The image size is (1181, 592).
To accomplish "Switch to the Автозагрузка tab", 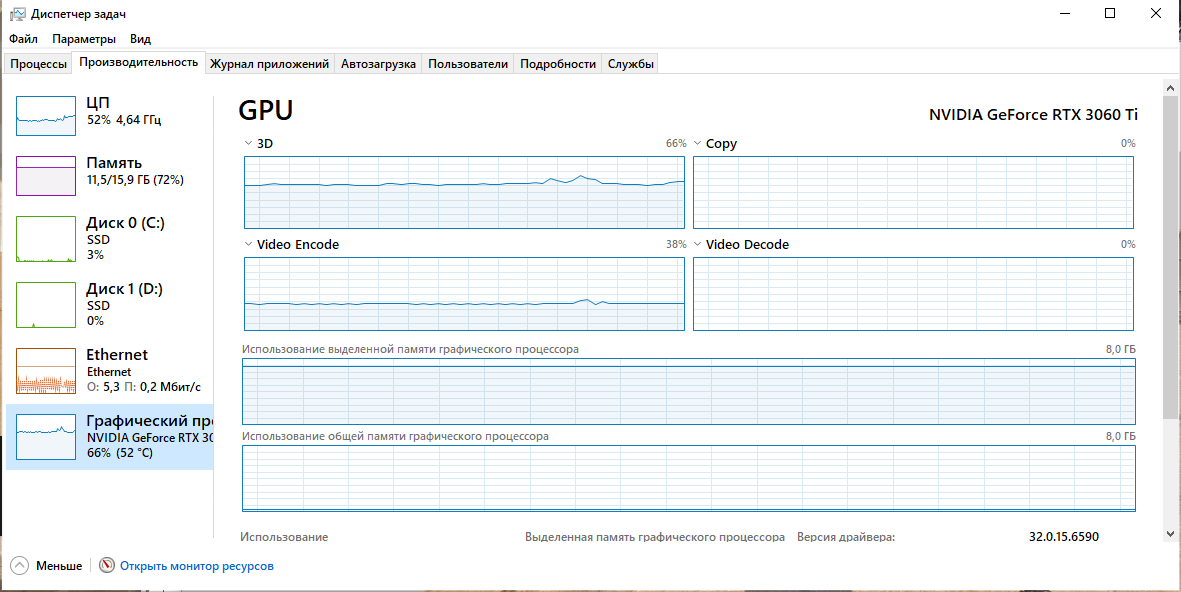I will (378, 64).
